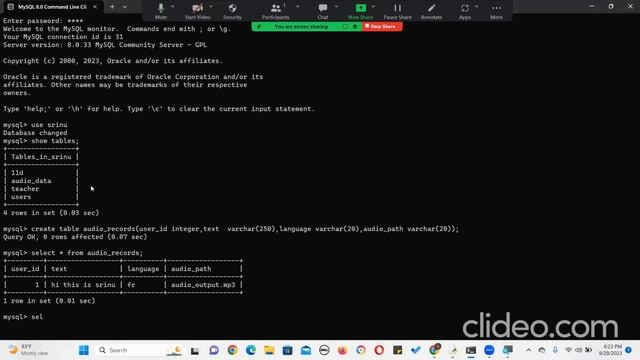Viewport: 640px width, 360px height.
Task: Open Zoom Apps
Action: click(464, 11)
